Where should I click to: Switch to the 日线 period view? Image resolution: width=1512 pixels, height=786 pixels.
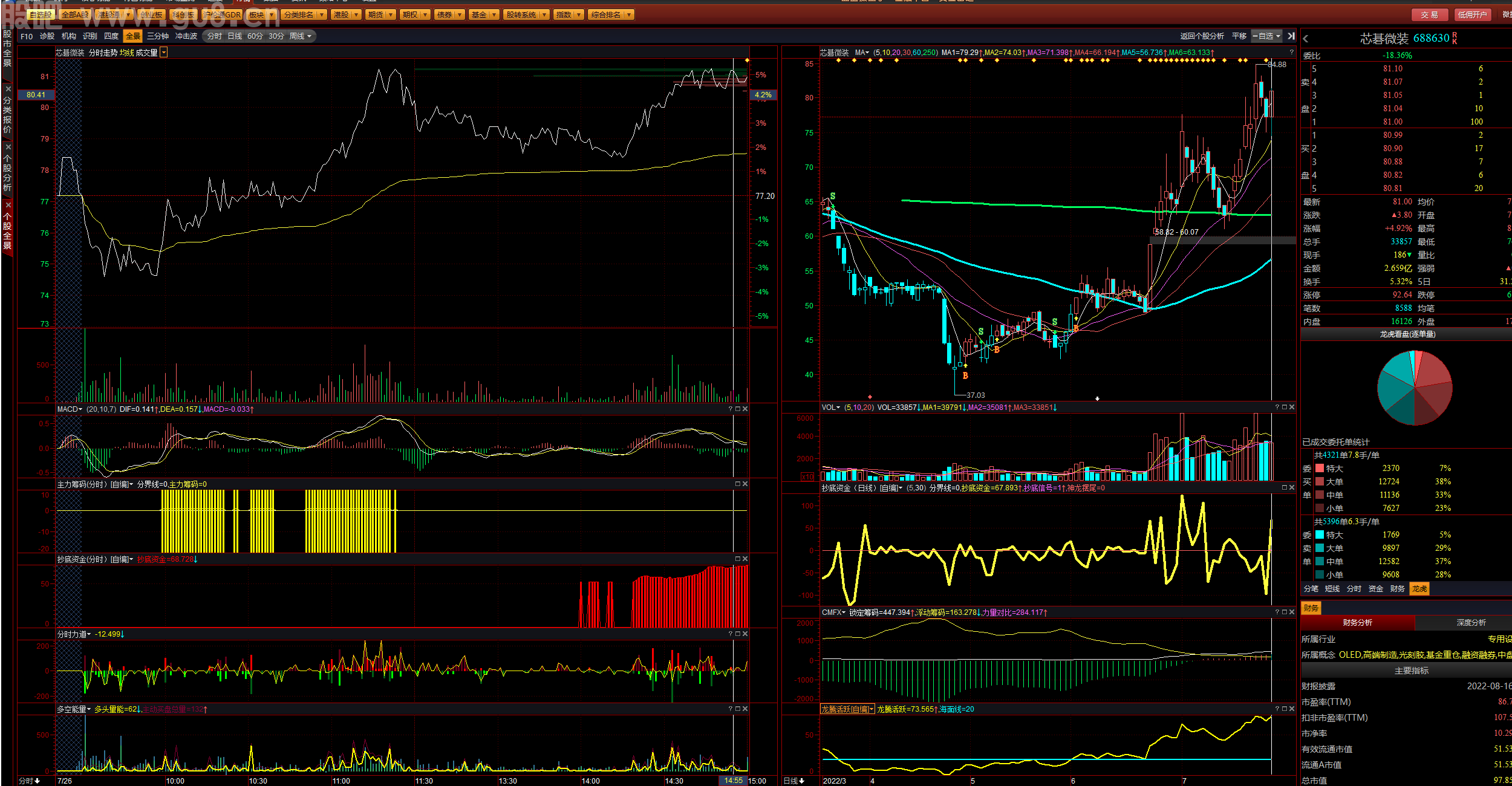235,36
